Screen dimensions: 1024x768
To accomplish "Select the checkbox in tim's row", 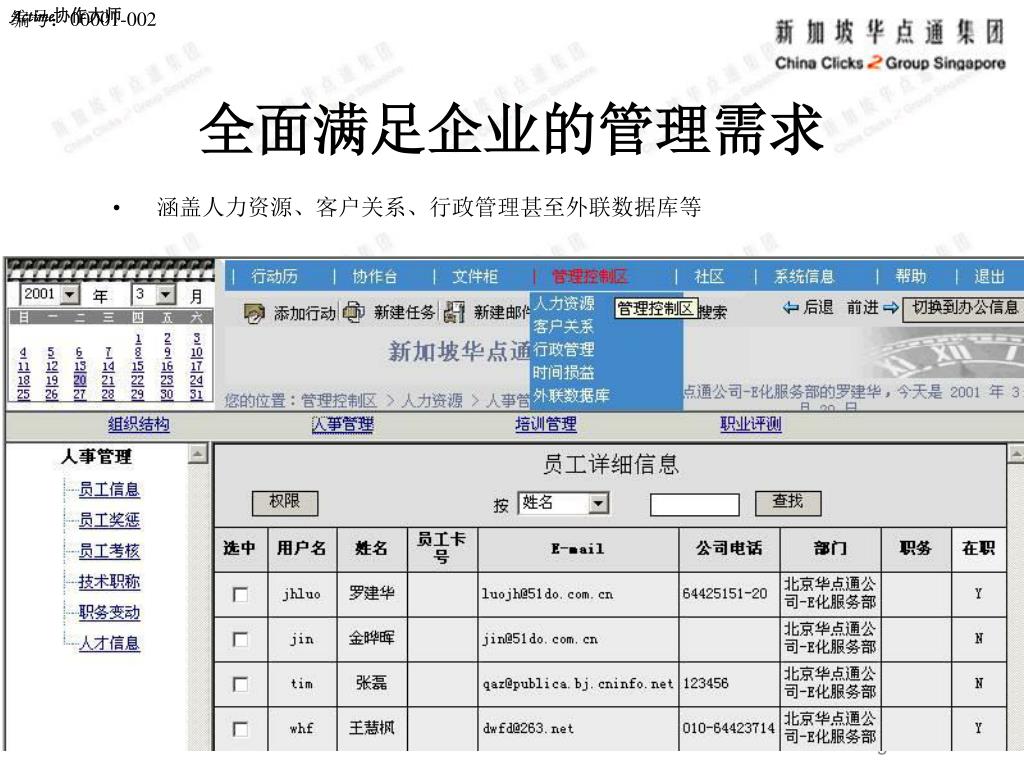I will pyautogui.click(x=240, y=684).
